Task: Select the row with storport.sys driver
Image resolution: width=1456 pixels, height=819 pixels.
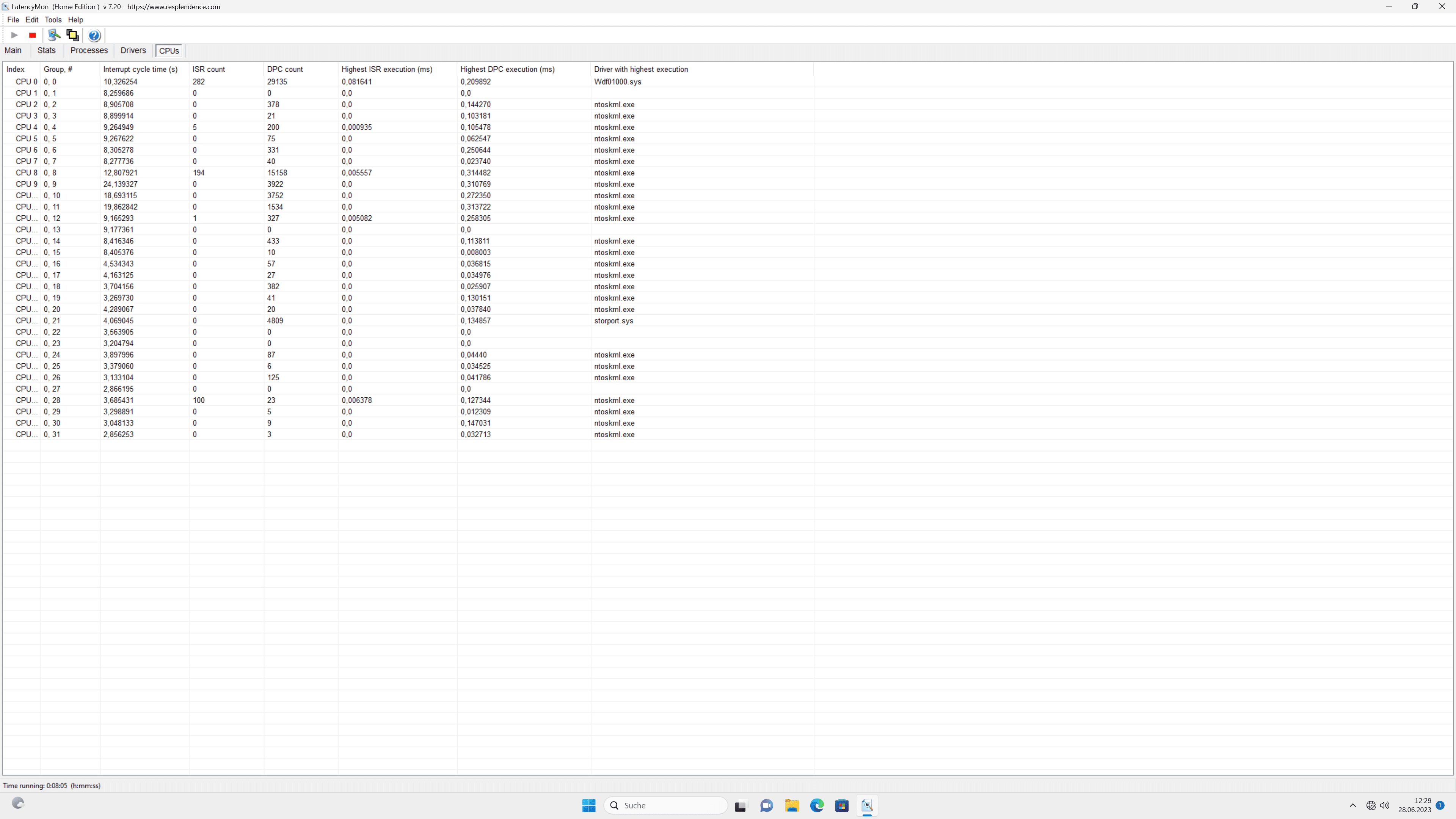Action: 613,320
